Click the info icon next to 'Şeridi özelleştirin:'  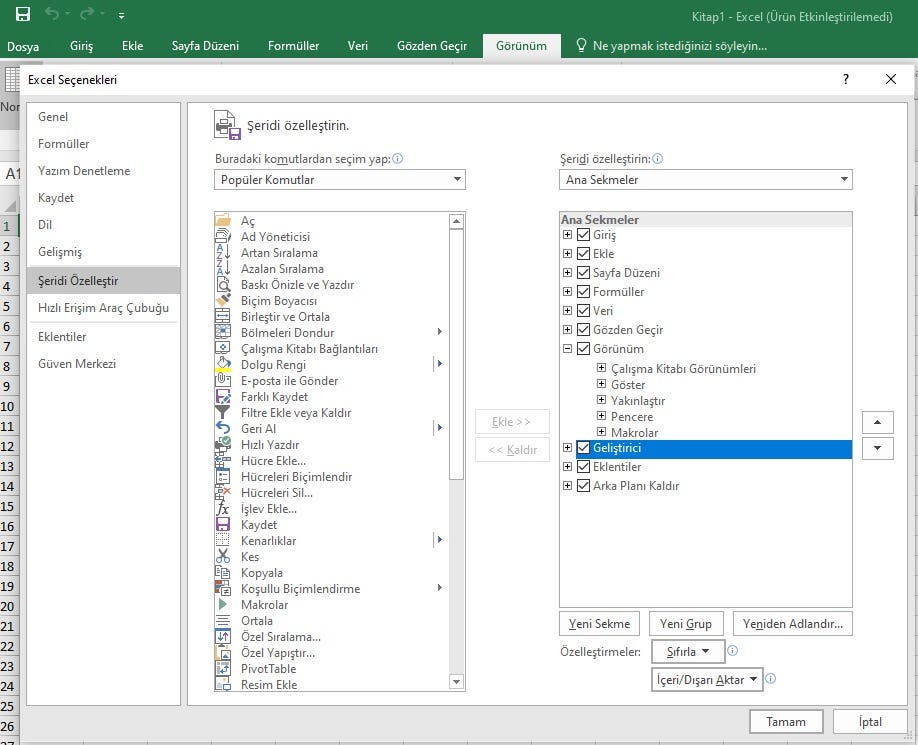(657, 159)
